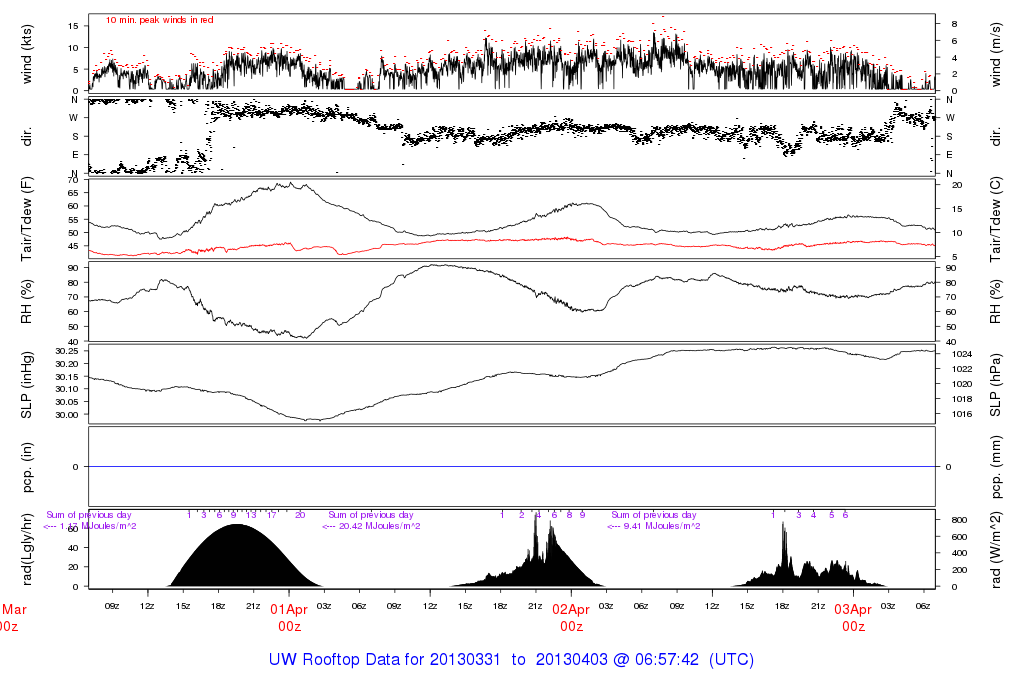Select the 'pcp. (in)' axis label

[27, 467]
